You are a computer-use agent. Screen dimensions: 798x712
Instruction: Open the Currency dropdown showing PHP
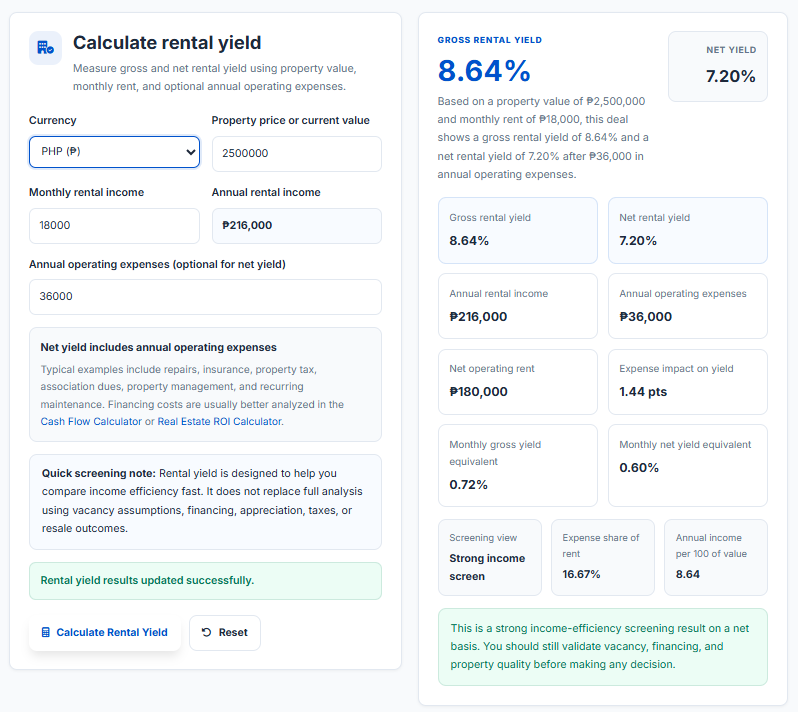115,152
